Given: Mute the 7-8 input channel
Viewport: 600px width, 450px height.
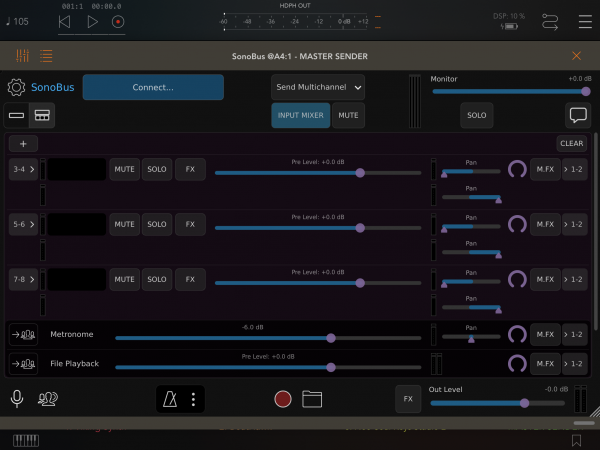Looking at the screenshot, I should (124, 279).
